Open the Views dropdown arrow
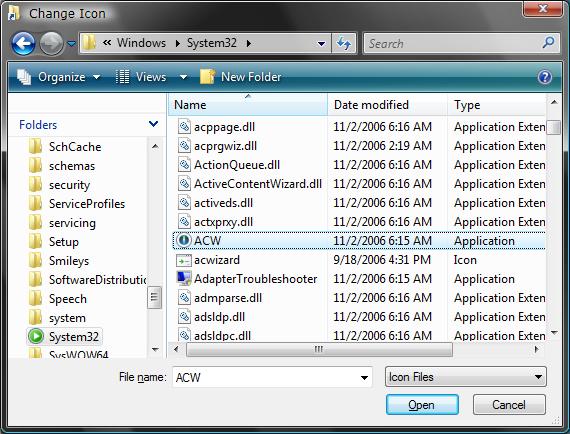Viewport: 570px width, 434px height. (184, 77)
